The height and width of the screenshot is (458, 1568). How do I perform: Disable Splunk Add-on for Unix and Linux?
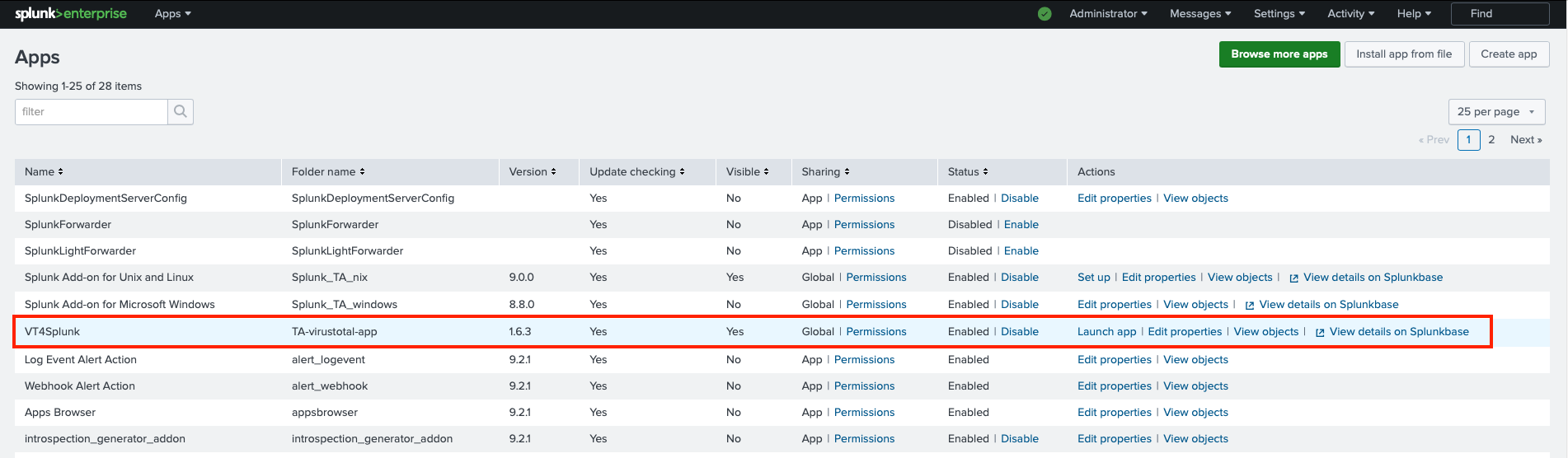(1019, 278)
